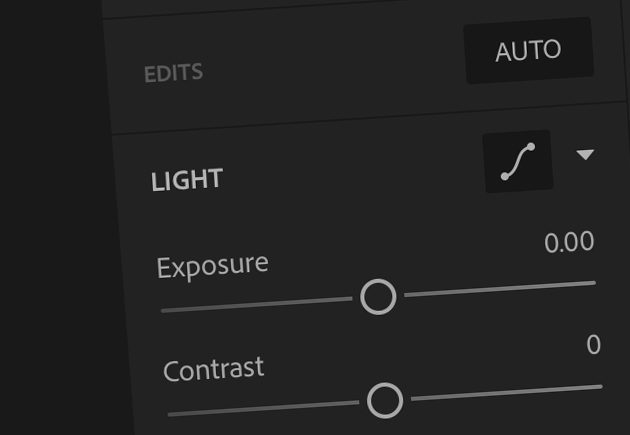The width and height of the screenshot is (630, 435).
Task: Click the Contrast label text
Action: coord(213,369)
